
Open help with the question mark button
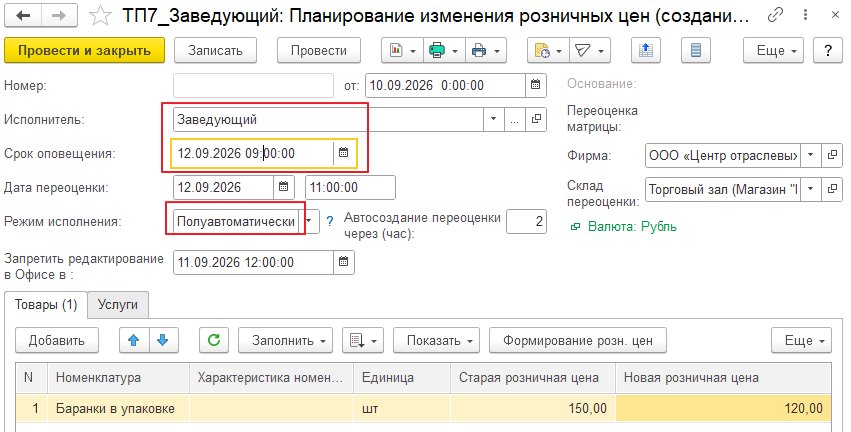click(x=828, y=50)
